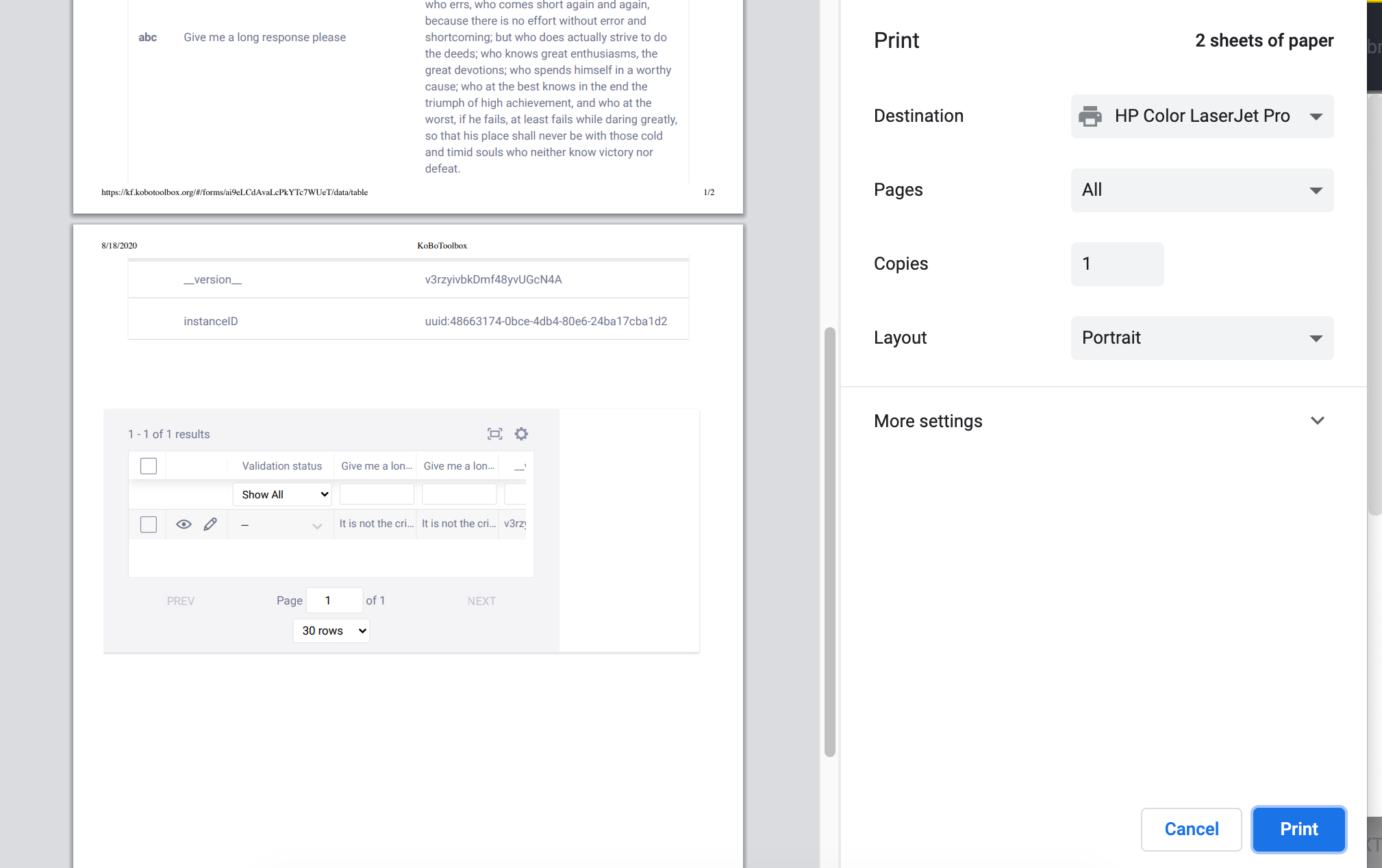Screen dimensions: 1382x868
Task: Check the checkbox on the submission row
Action: tap(148, 524)
